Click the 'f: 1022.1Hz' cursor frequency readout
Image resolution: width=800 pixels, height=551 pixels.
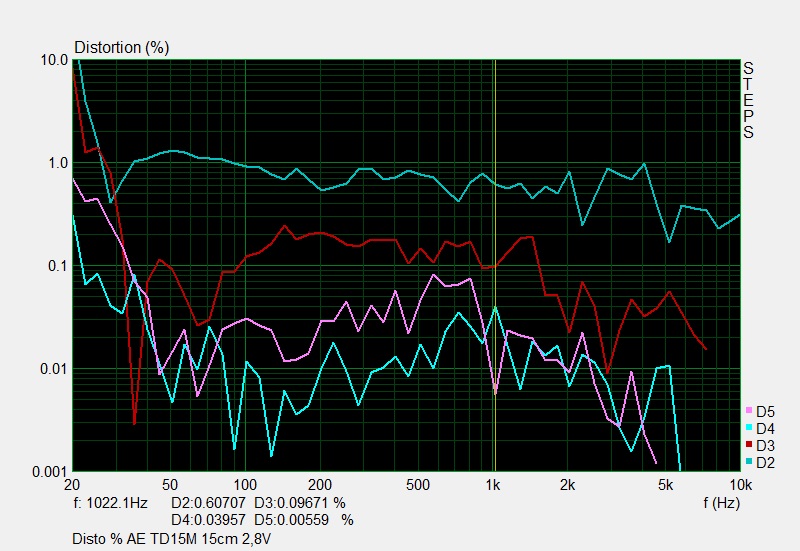pos(110,503)
